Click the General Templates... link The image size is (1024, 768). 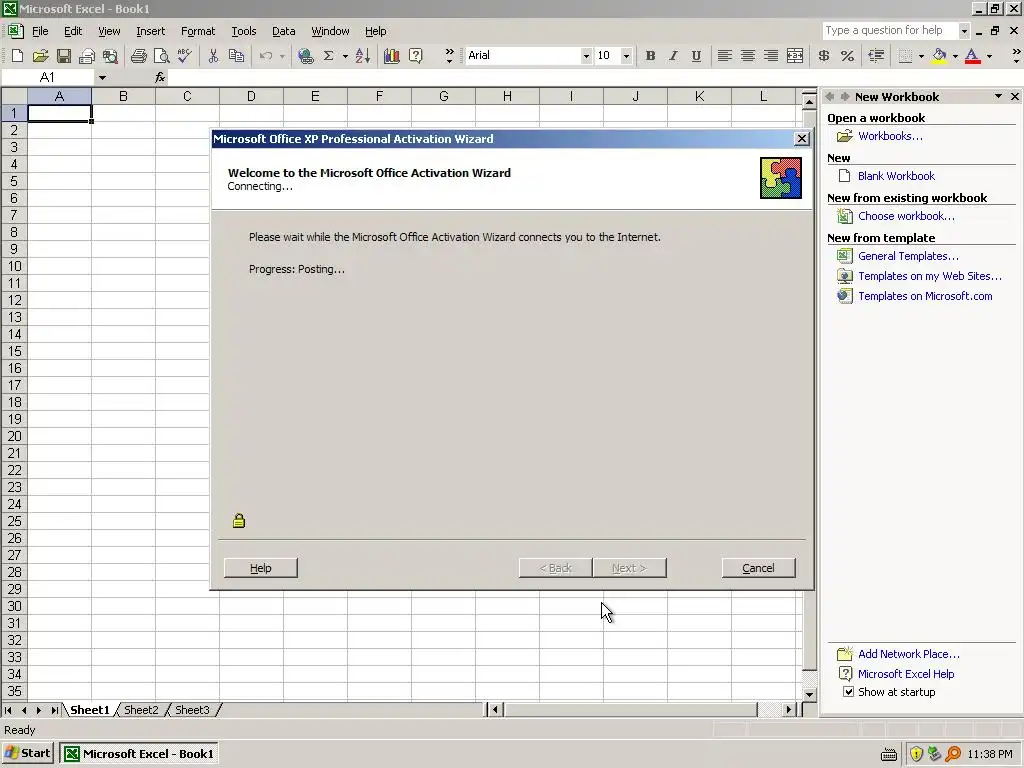(x=908, y=256)
